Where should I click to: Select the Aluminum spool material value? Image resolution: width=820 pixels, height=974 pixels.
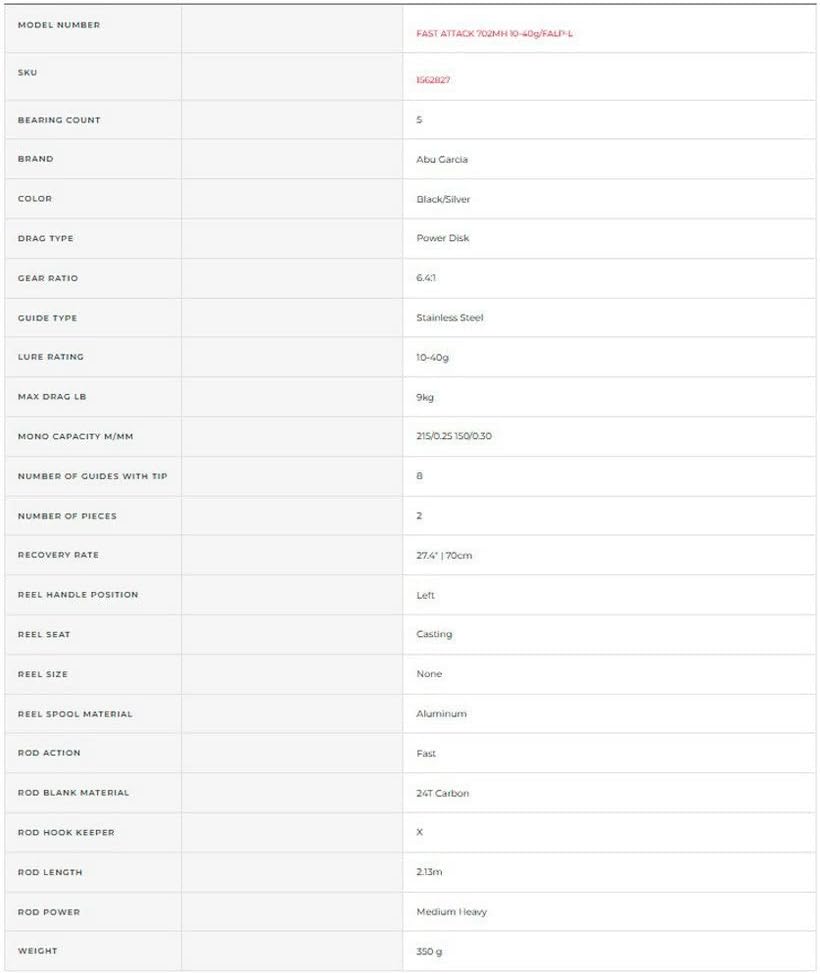pos(441,714)
